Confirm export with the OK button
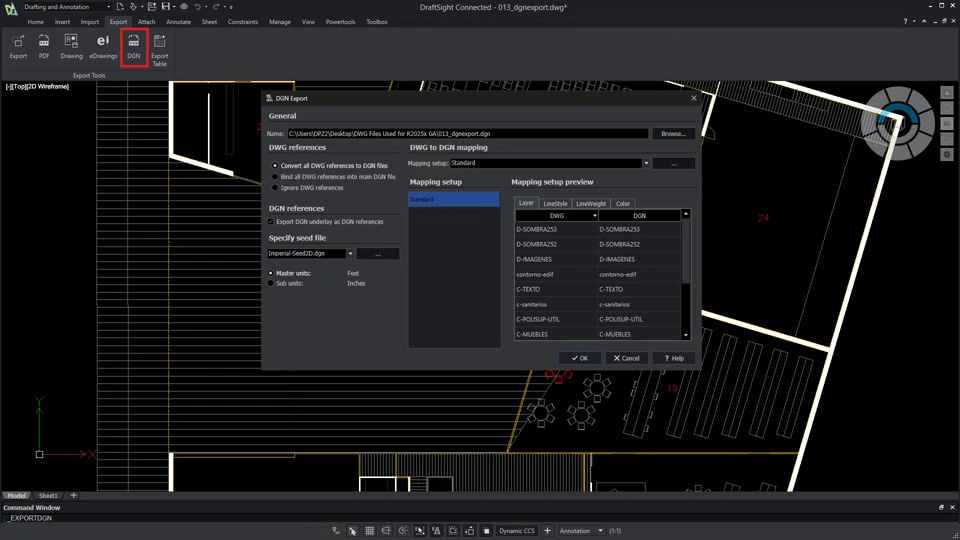 coord(579,358)
